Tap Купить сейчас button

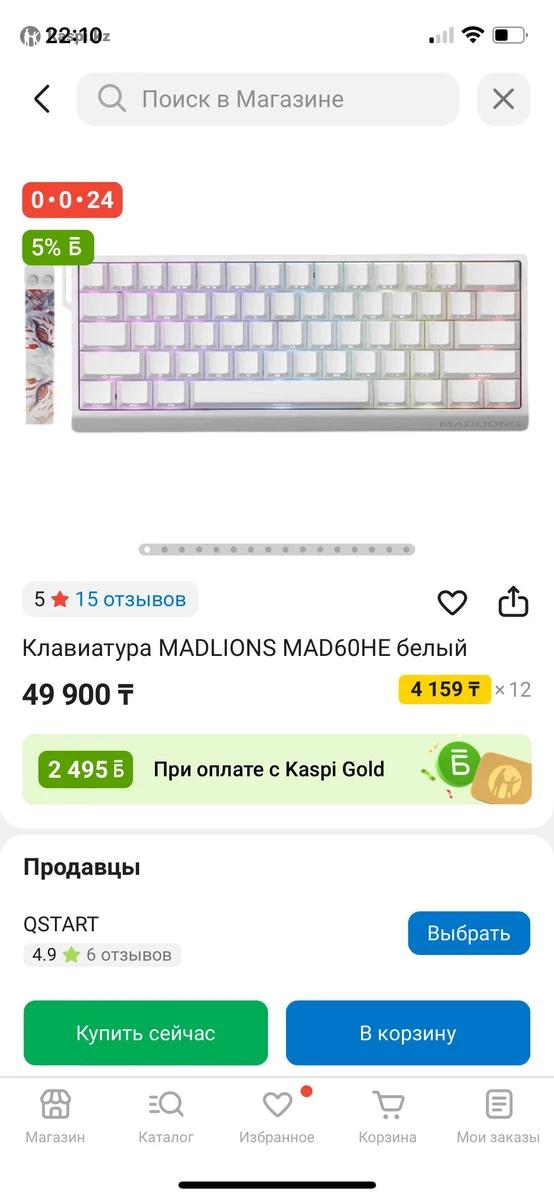click(x=146, y=1033)
